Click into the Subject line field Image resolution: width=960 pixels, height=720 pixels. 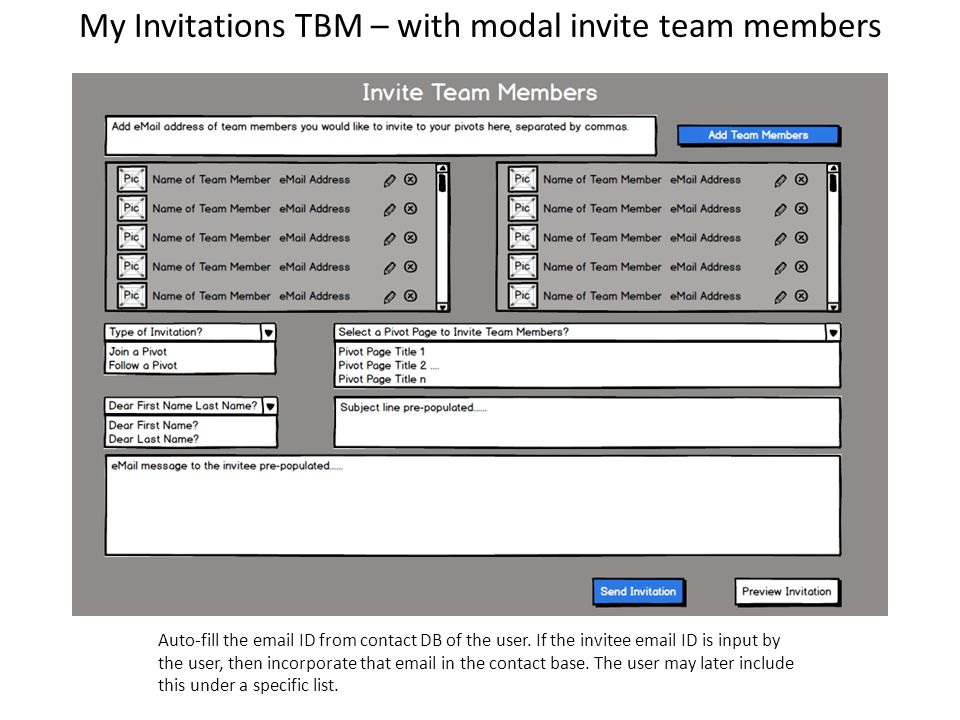tap(587, 422)
